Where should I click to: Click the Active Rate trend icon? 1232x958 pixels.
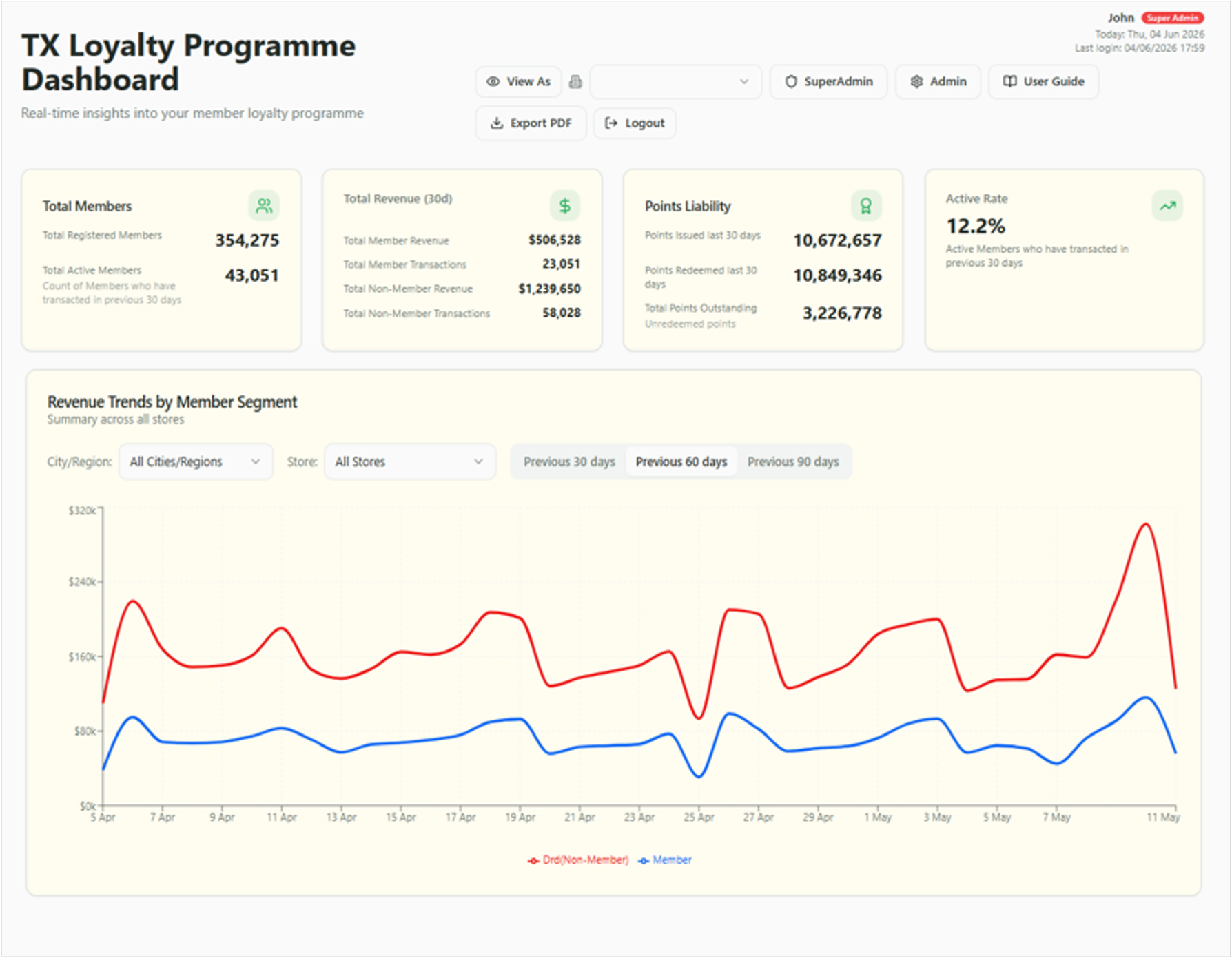(x=1167, y=205)
